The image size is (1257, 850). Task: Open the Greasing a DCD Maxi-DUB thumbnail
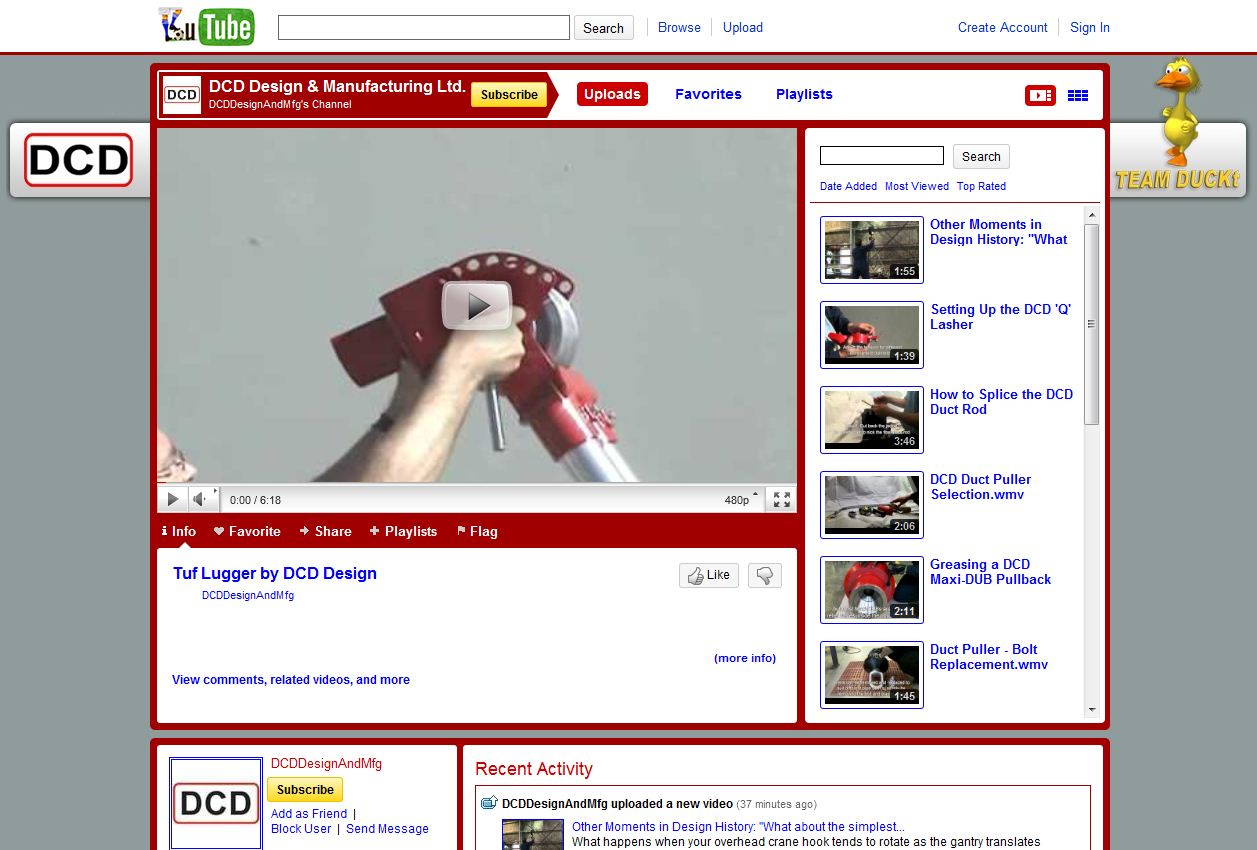point(871,589)
